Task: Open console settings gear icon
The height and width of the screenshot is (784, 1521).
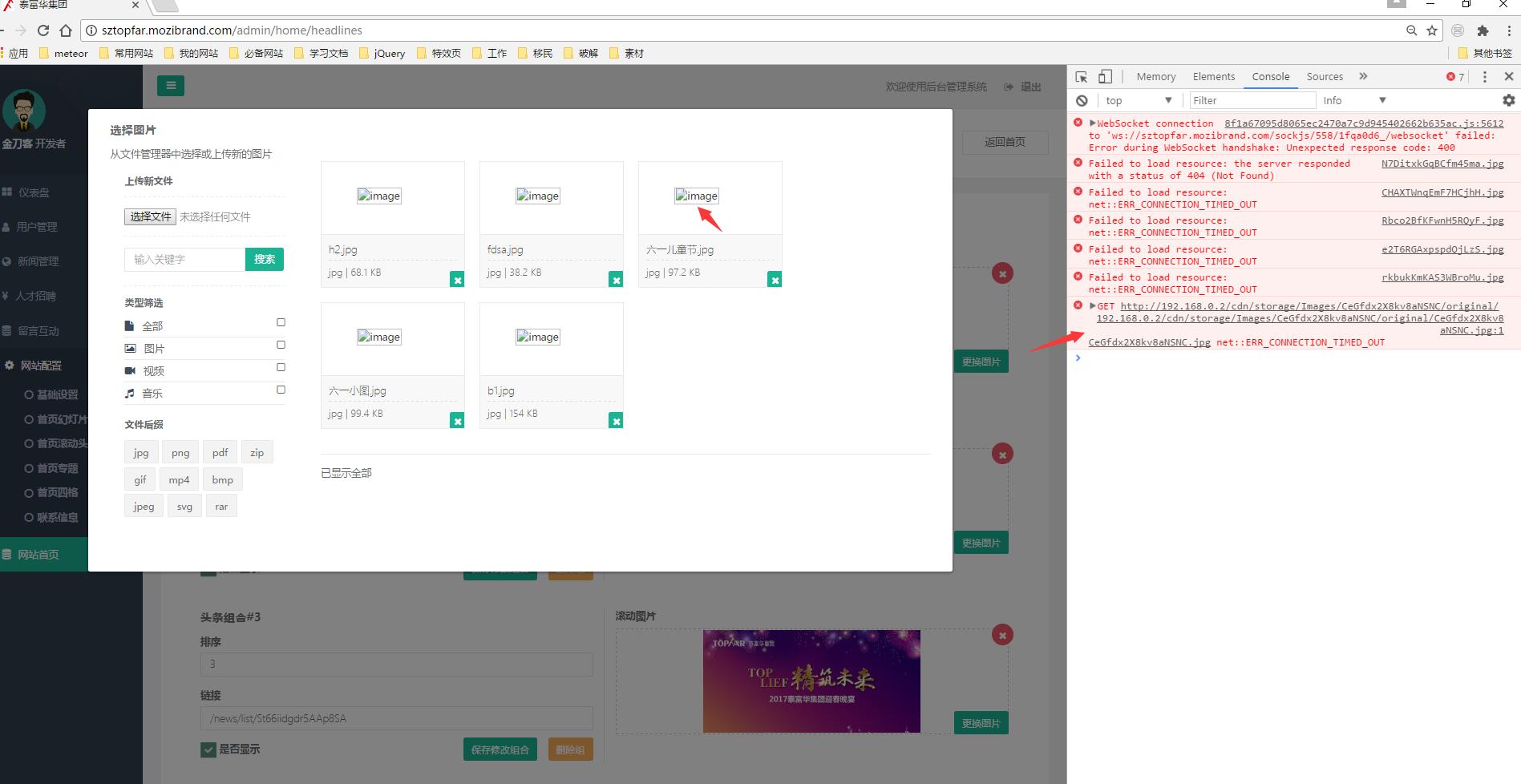Action: coord(1508,100)
